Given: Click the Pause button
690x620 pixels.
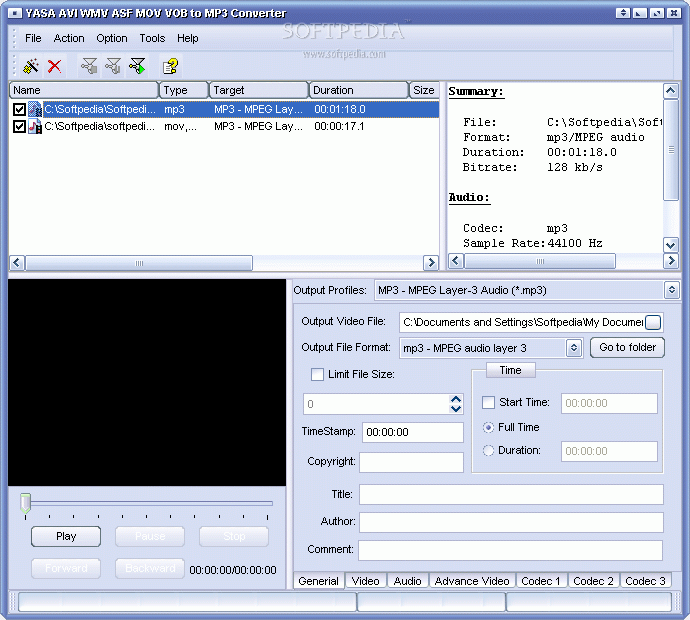Looking at the screenshot, I should 150,536.
